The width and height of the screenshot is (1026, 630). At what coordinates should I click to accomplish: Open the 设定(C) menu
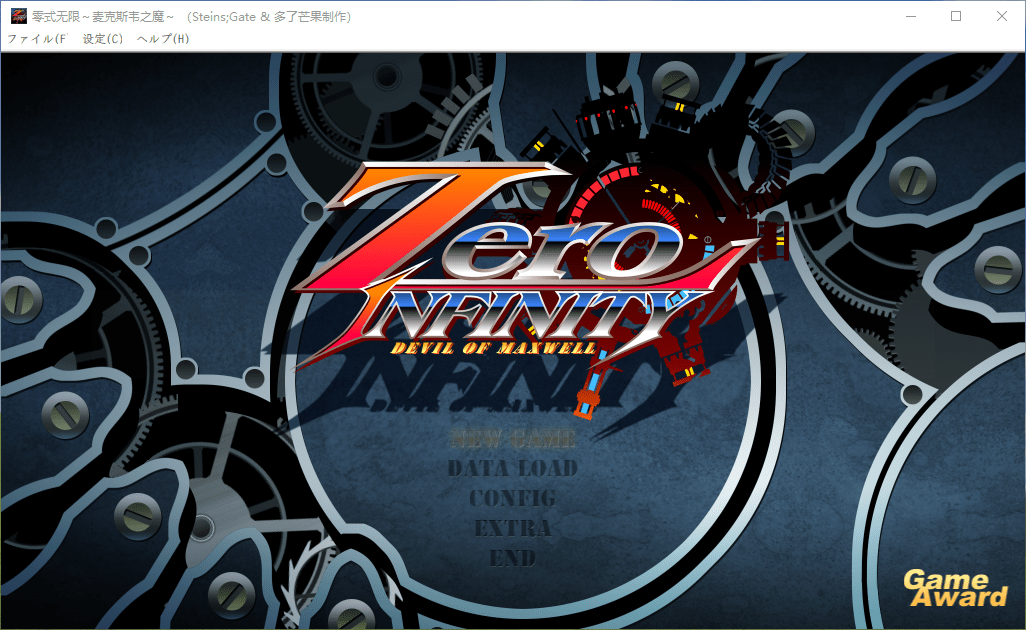[103, 39]
